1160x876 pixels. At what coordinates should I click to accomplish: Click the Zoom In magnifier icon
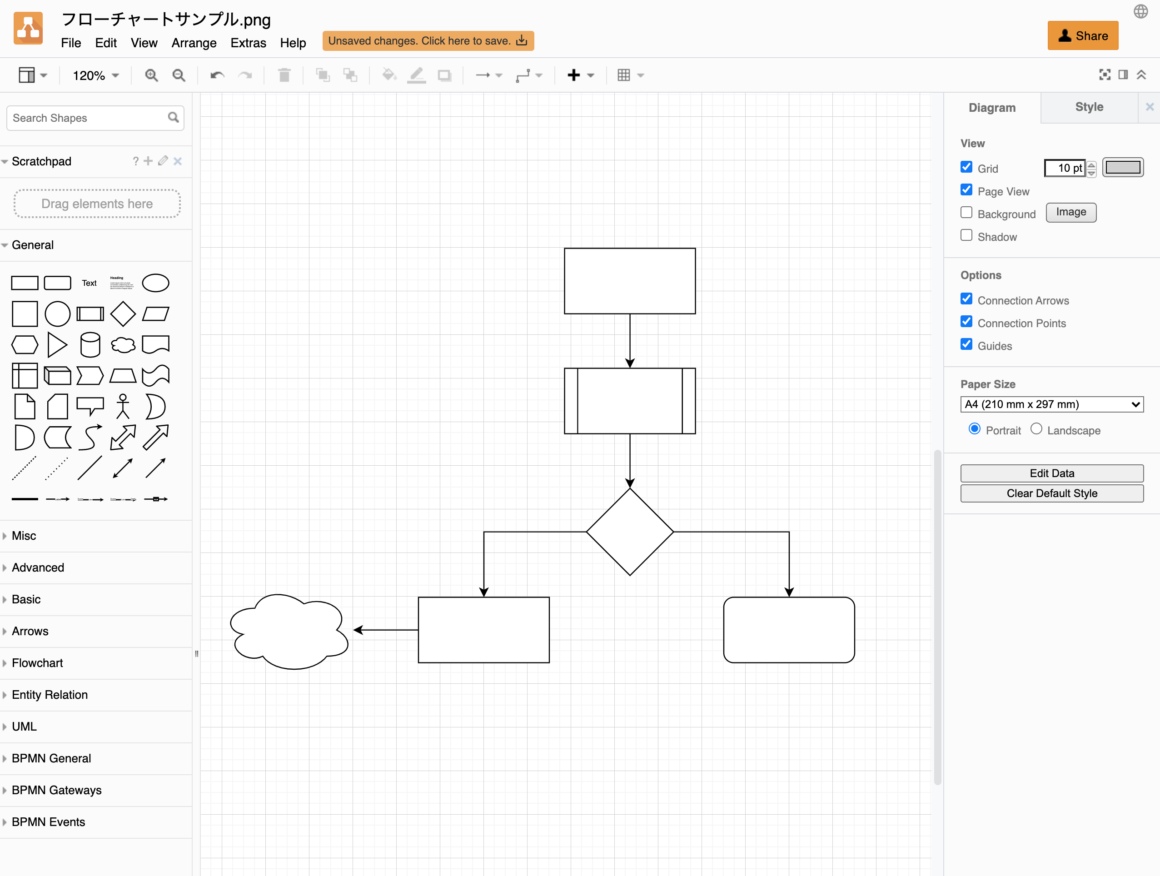pyautogui.click(x=151, y=75)
